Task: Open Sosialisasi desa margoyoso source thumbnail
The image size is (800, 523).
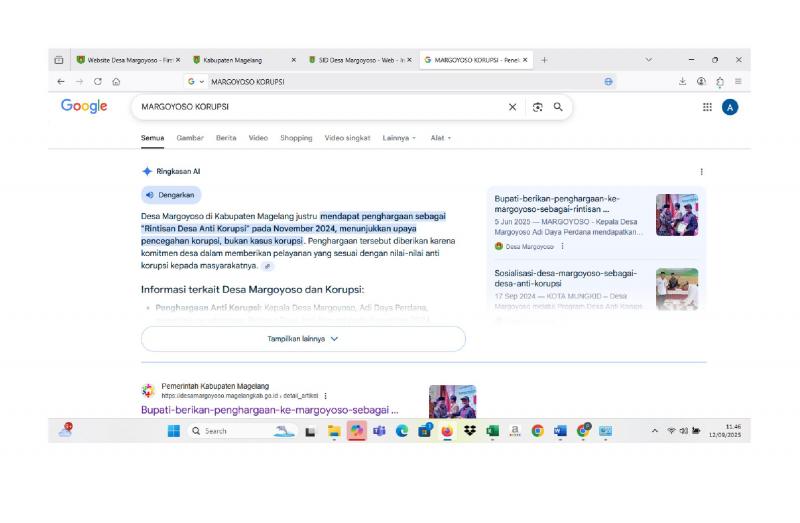Action: point(677,288)
